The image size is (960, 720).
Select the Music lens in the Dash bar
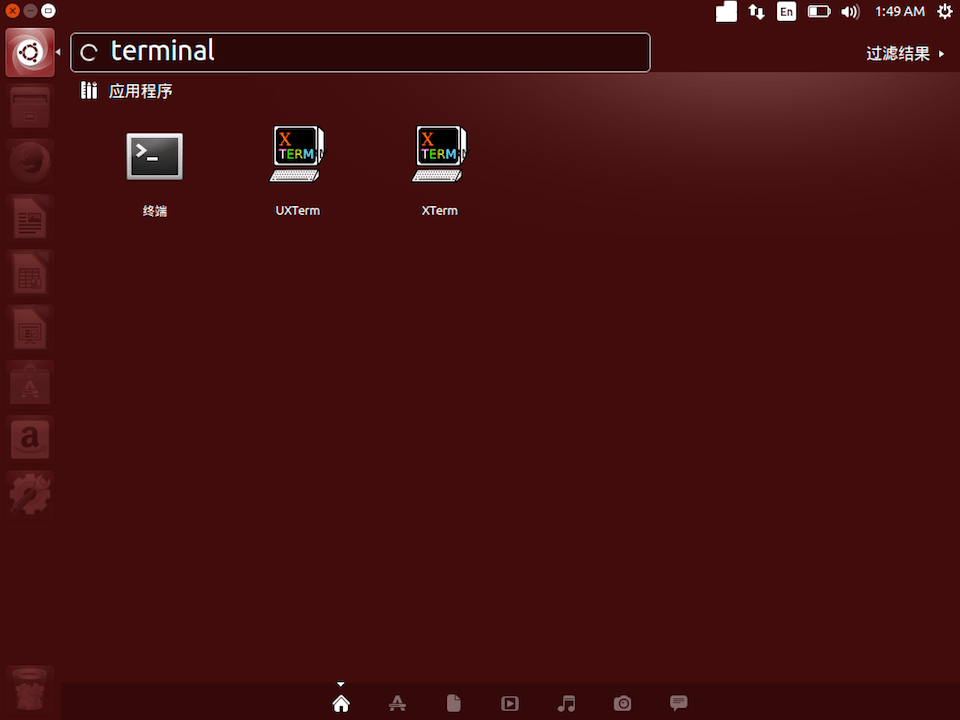pyautogui.click(x=566, y=703)
